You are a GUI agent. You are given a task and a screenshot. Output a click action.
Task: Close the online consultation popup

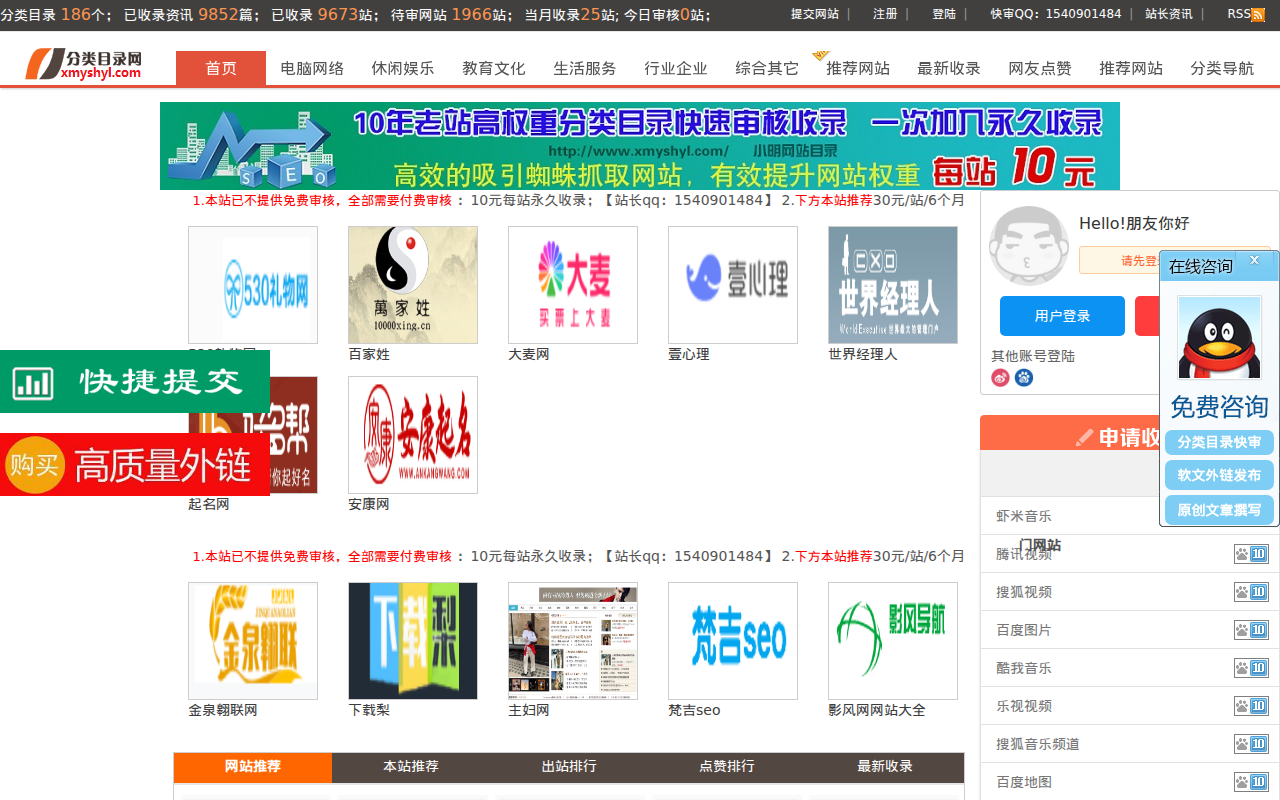tap(1254, 259)
